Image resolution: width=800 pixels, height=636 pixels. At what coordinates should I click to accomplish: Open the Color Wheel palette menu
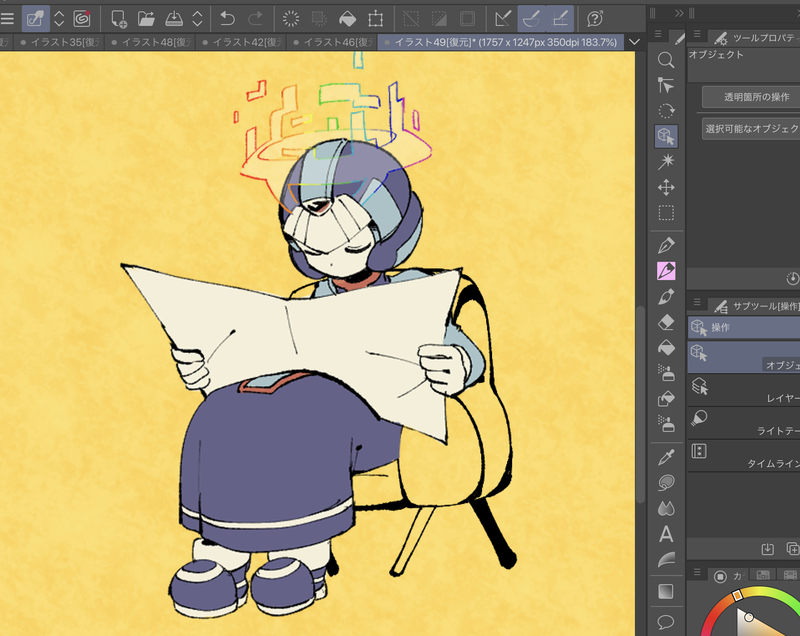(x=697, y=572)
